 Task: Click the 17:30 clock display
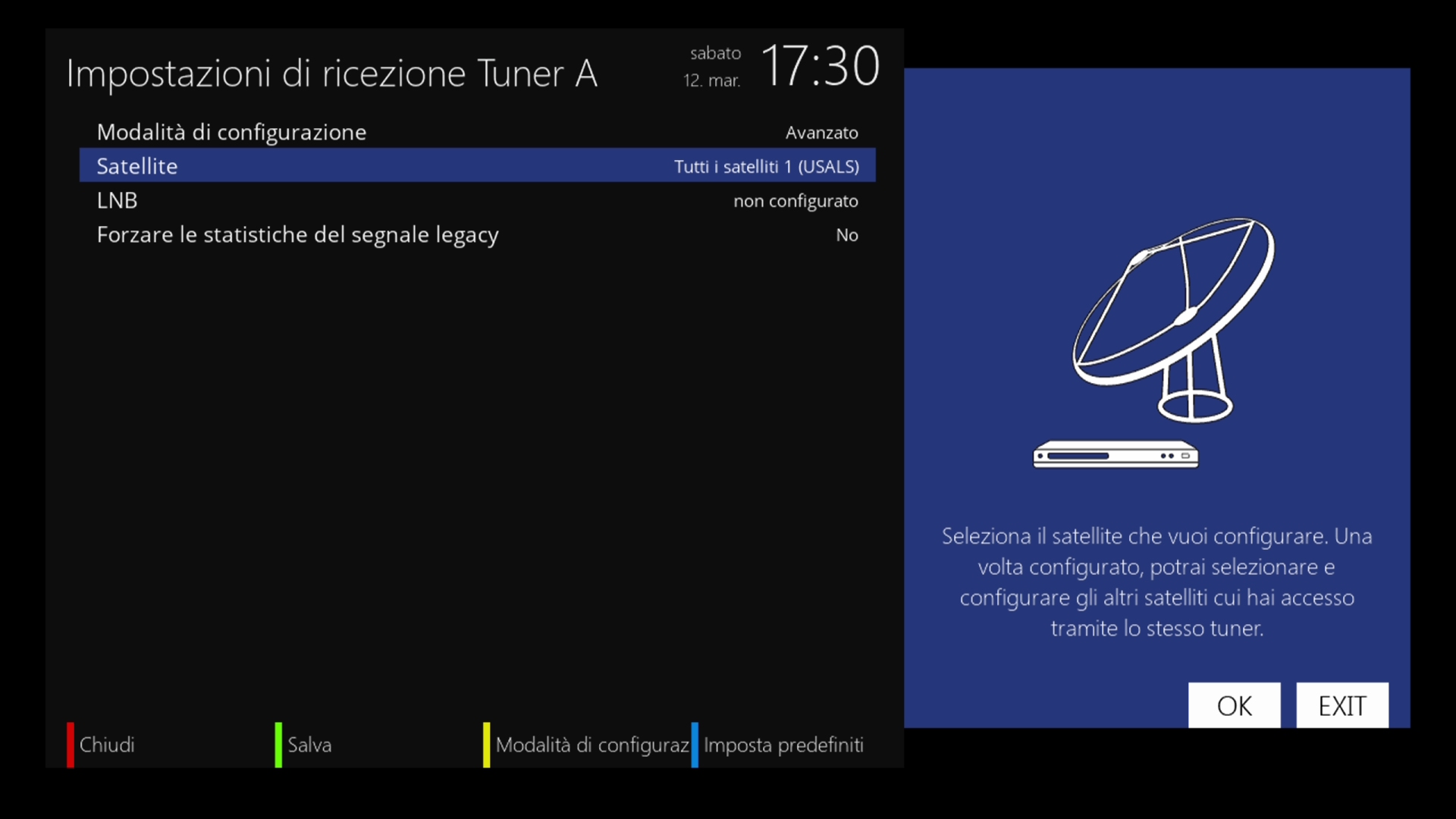tap(820, 66)
